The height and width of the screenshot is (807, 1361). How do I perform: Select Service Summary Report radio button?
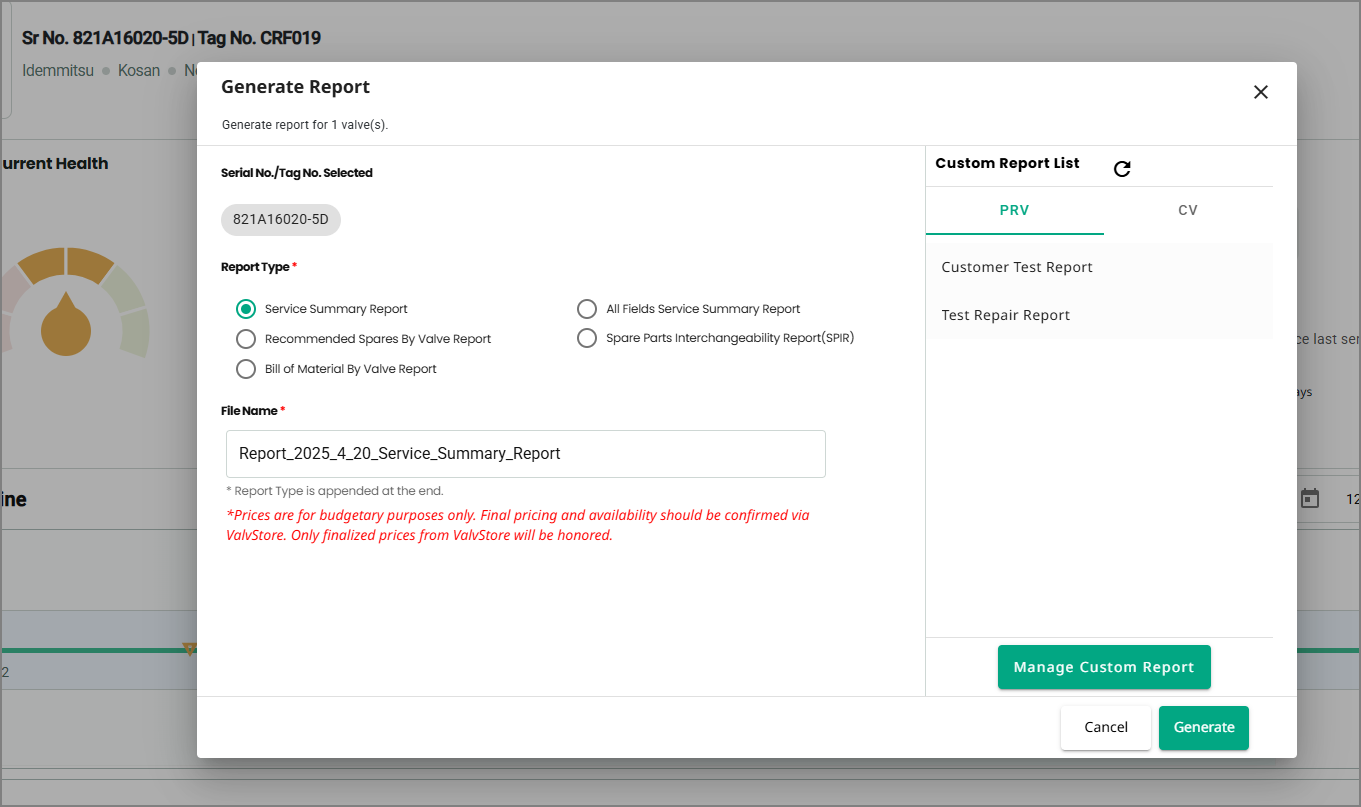246,309
